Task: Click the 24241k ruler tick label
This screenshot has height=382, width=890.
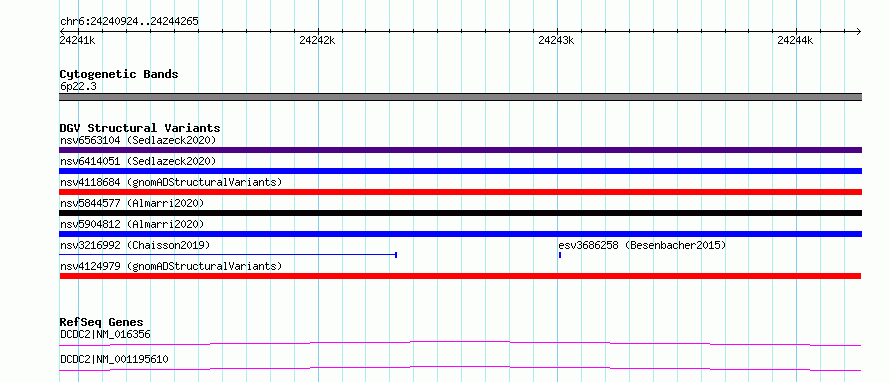Action: click(x=77, y=40)
